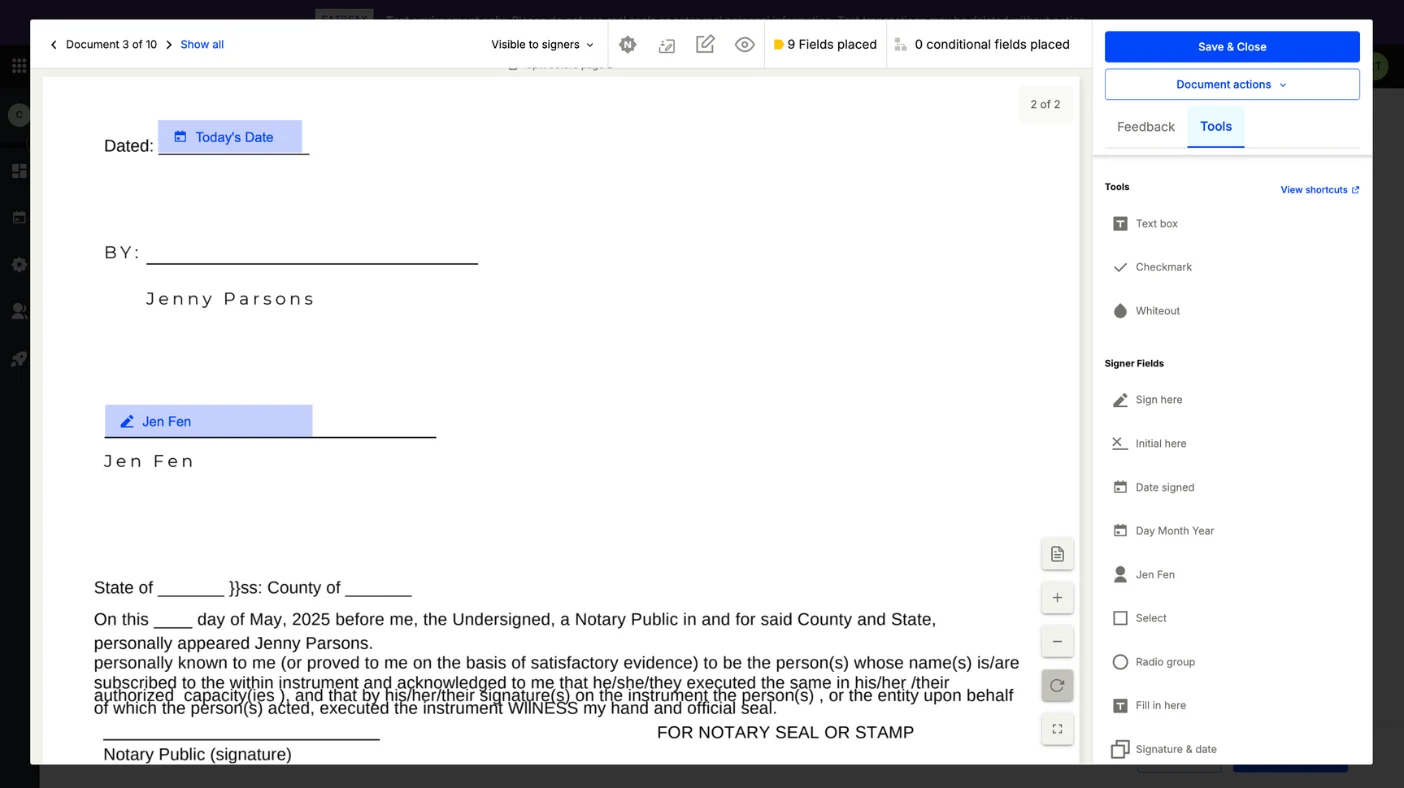Select the Whiteout tool
The width and height of the screenshot is (1404, 788).
[1146, 311]
